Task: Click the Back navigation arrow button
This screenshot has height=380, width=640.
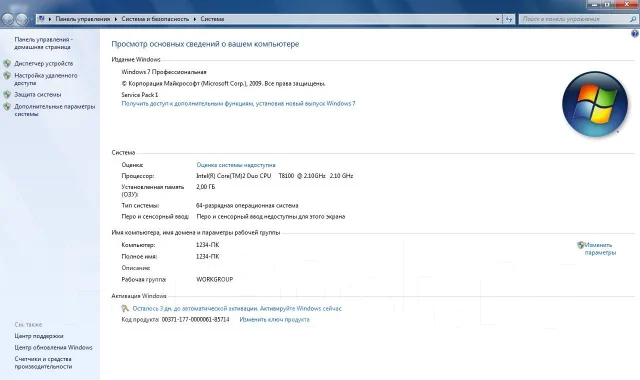Action: click(7, 19)
